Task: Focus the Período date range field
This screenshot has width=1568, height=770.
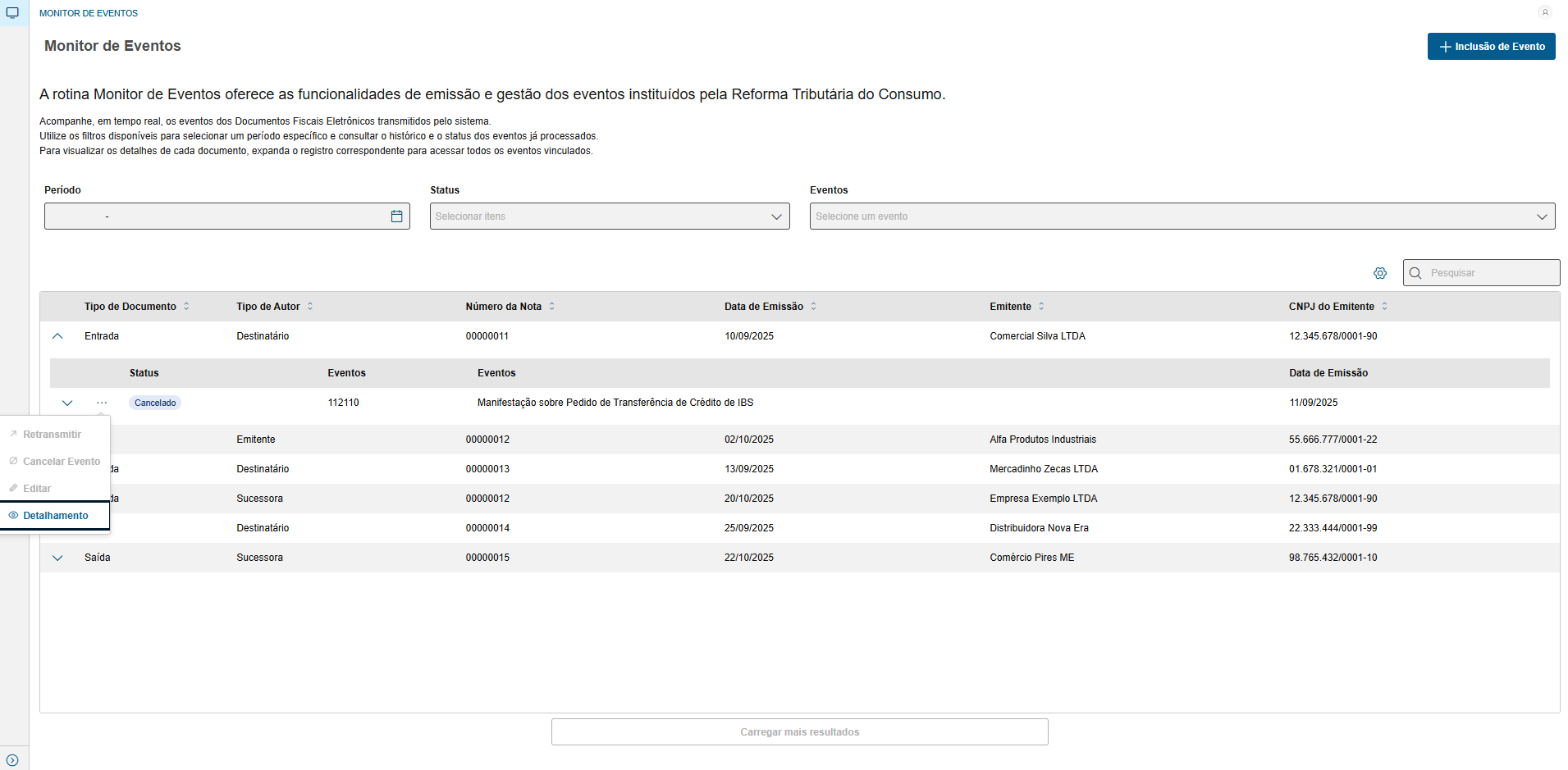Action: (x=227, y=216)
